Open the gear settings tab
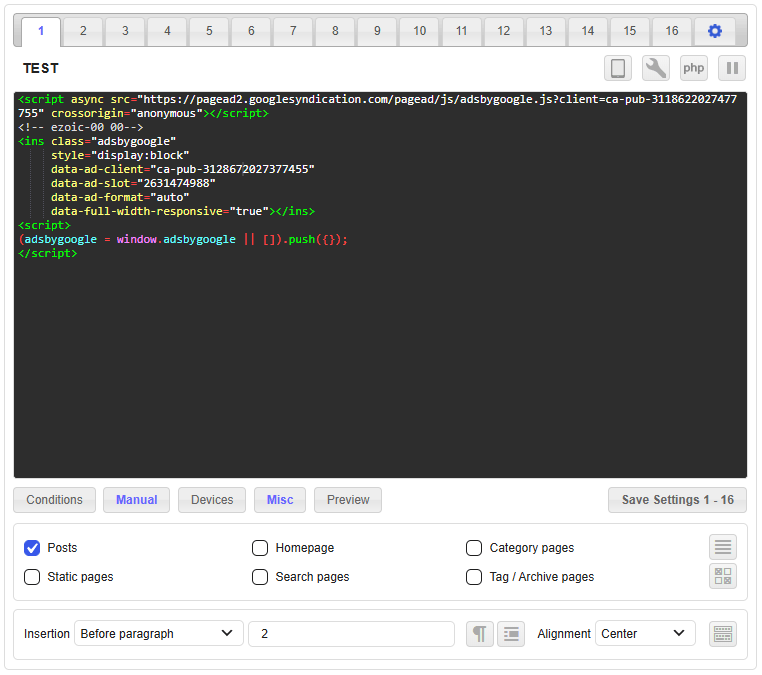Screen dimensions: 762x675 click(x=714, y=31)
